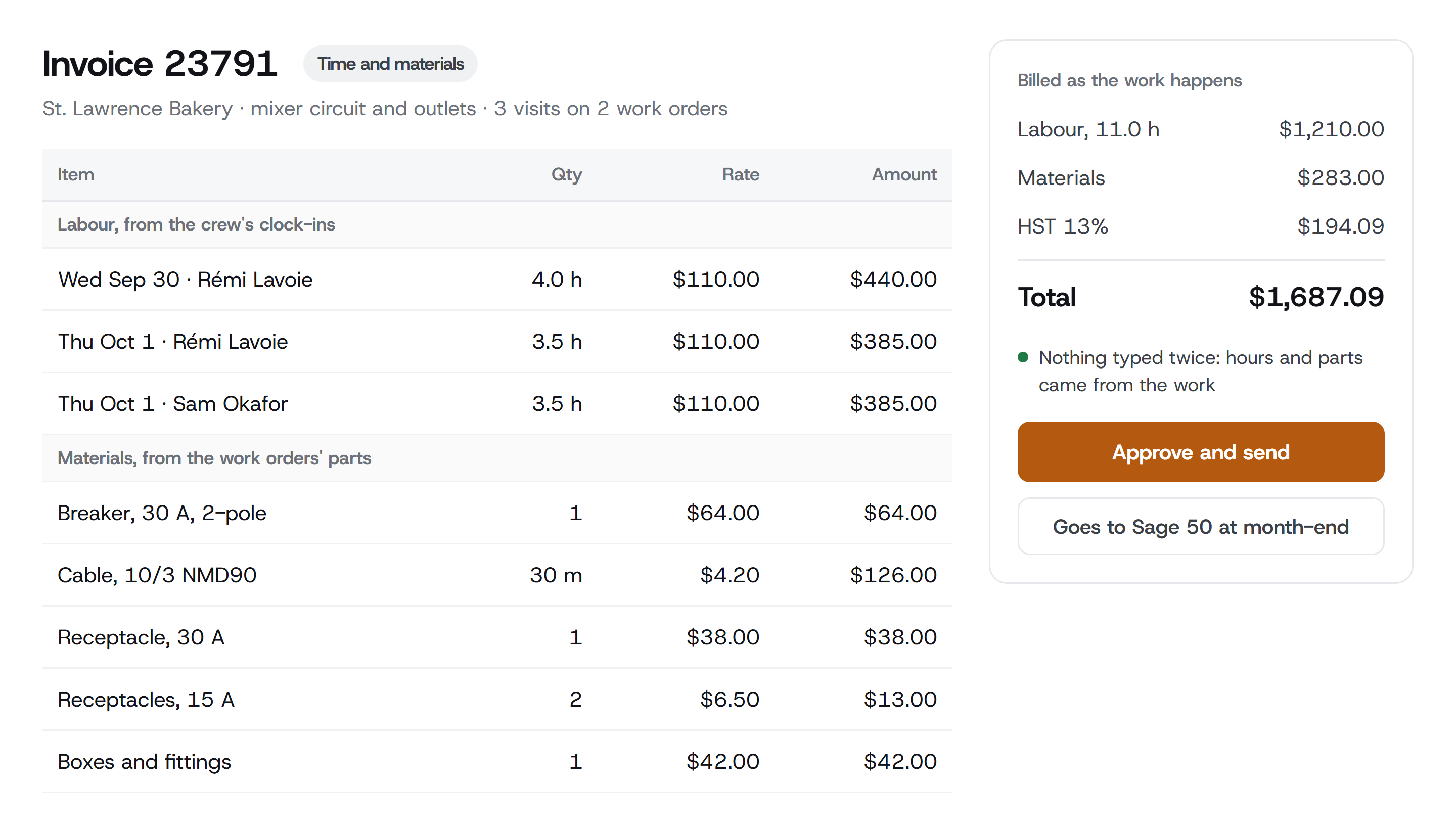Click the $4.20 cable rate
This screenshot has height=829, width=1456.
click(x=730, y=575)
